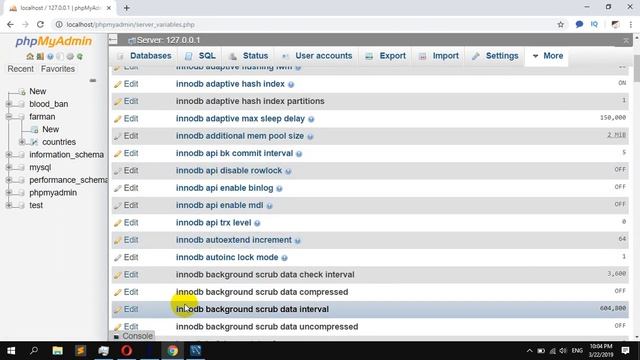The height and width of the screenshot is (360, 640).
Task: Open Chrome from the Windows taskbar
Action: [x=172, y=351]
